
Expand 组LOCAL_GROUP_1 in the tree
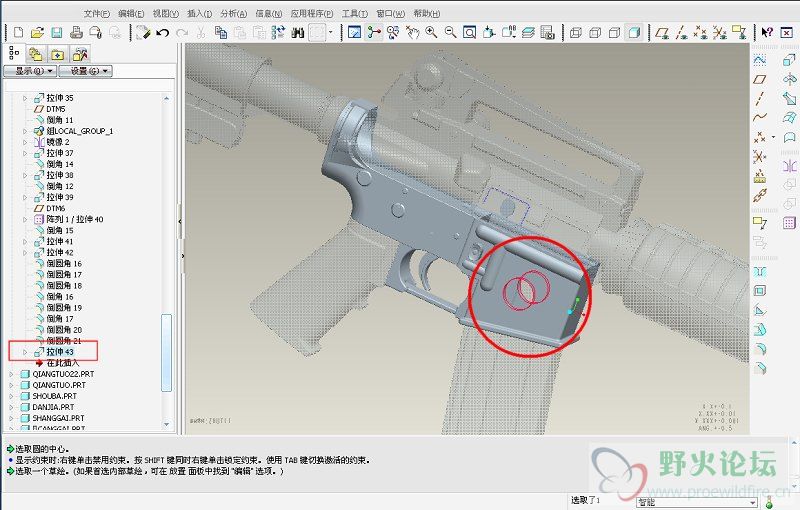pyautogui.click(x=24, y=131)
